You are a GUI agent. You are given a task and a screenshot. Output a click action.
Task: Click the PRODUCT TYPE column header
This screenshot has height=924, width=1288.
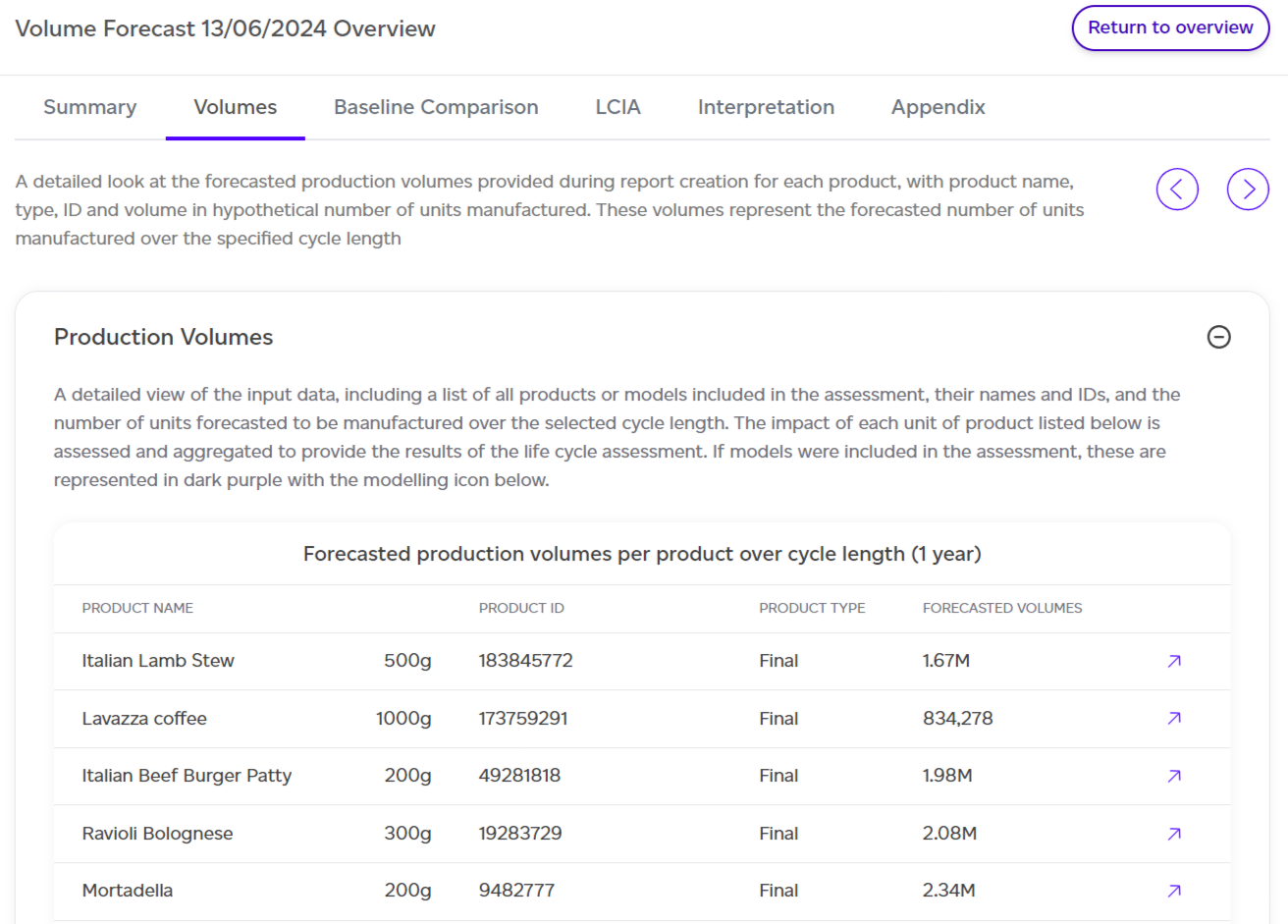(x=812, y=608)
